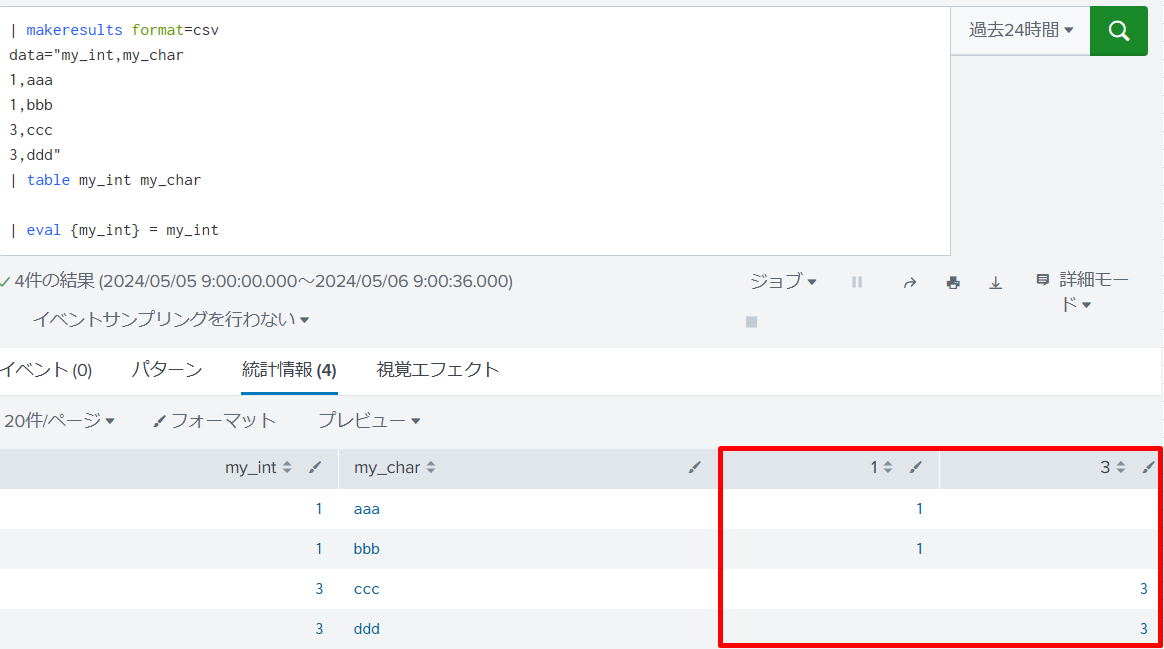Open the イベントサンプリングを行わない dropdown
Screen dimensions: 1164x649
point(171,319)
